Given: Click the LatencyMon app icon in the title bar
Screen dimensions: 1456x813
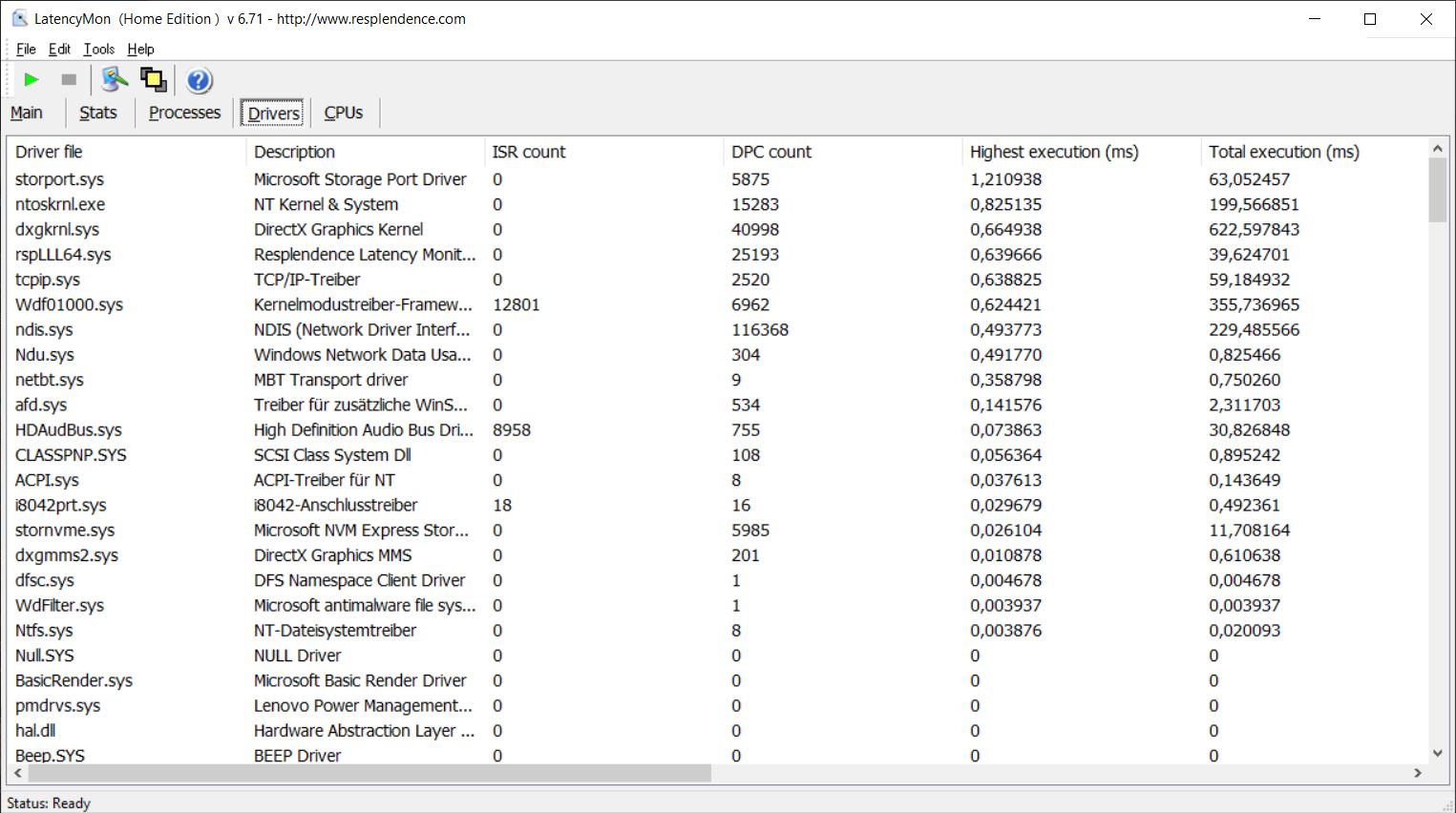Looking at the screenshot, I should coord(19,19).
